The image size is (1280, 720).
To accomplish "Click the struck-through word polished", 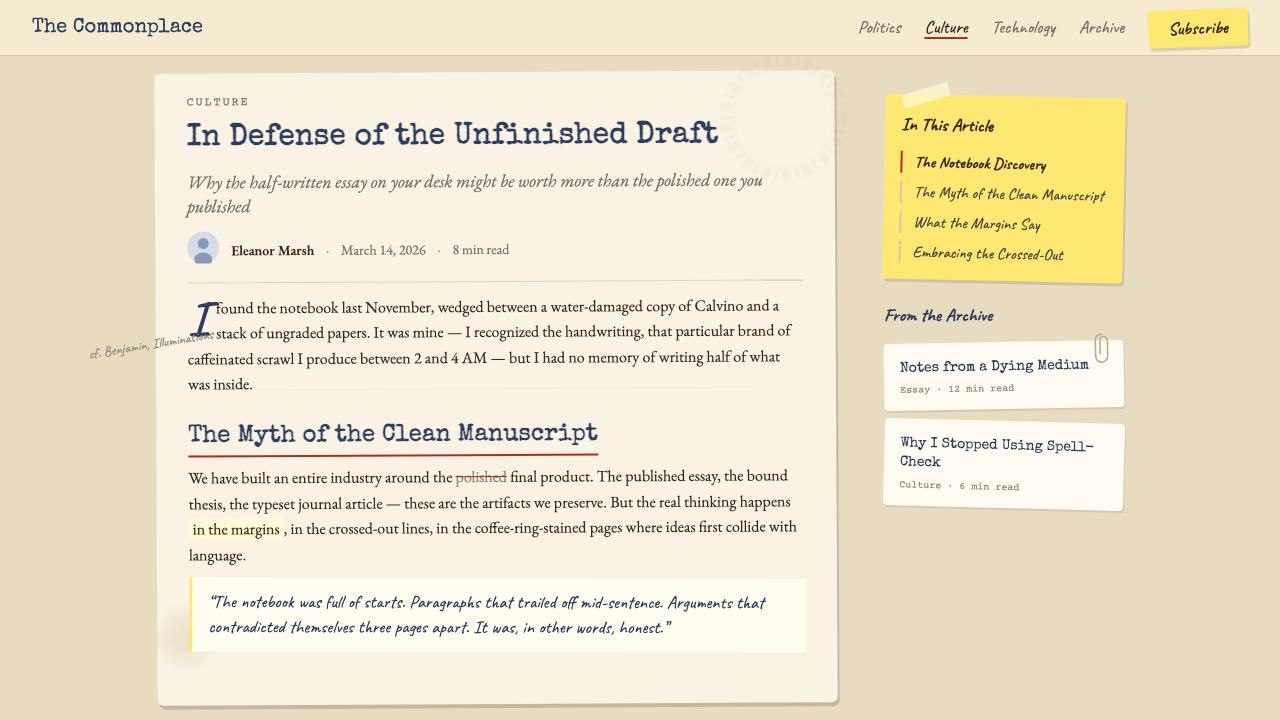I will pos(481,477).
